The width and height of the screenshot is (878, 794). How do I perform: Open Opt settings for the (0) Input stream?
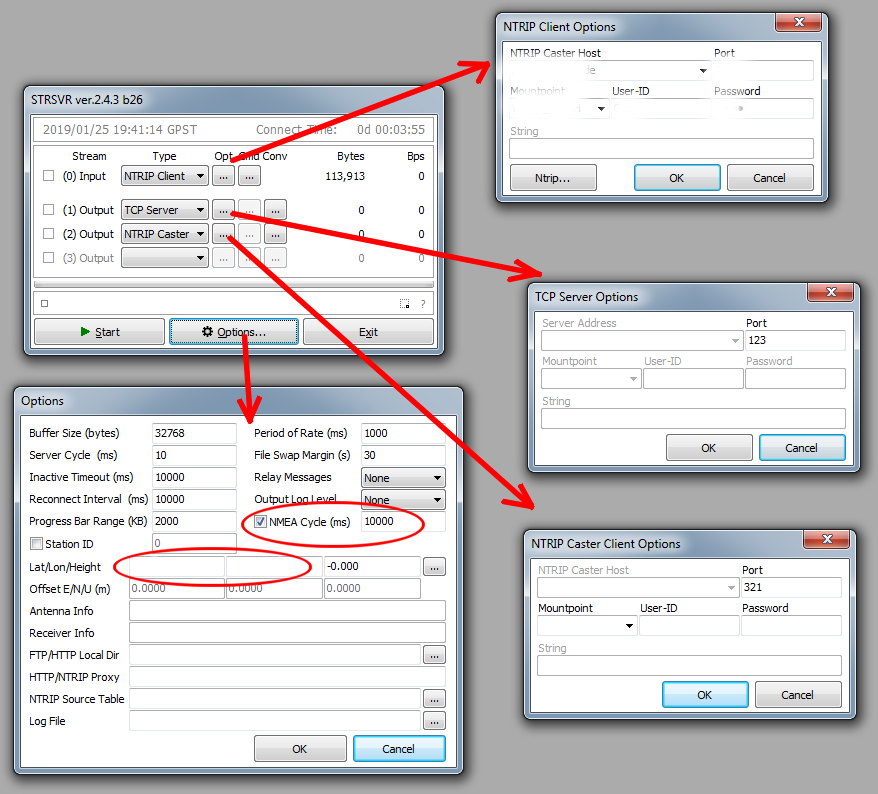(223, 176)
